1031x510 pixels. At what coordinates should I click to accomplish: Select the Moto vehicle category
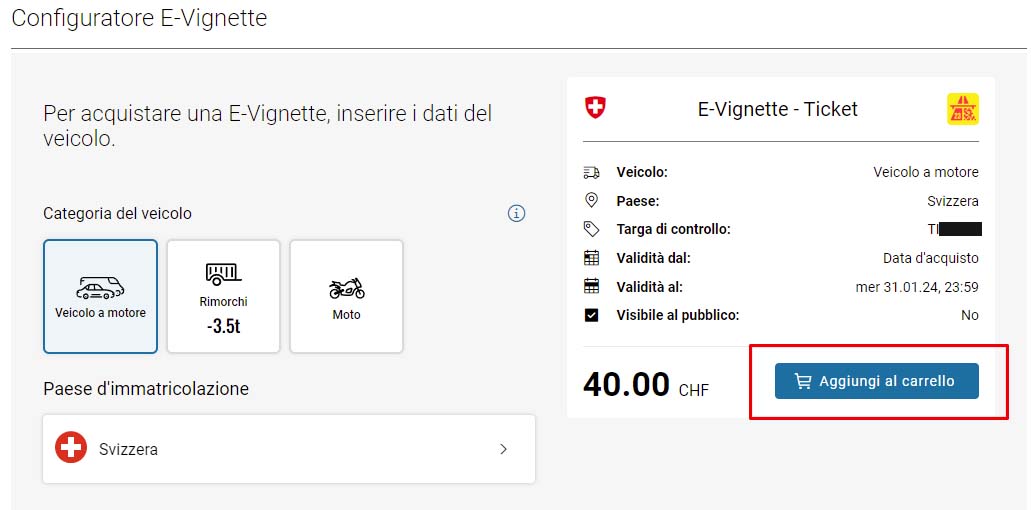346,296
